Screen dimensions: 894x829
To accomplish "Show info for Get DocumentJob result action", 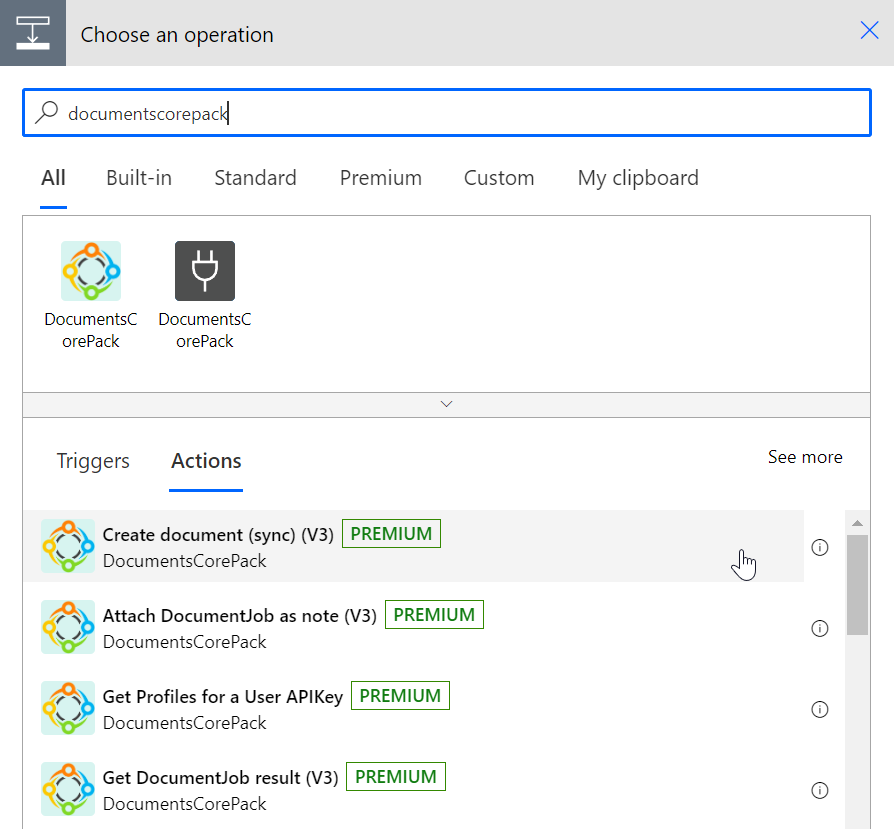I will [x=819, y=790].
